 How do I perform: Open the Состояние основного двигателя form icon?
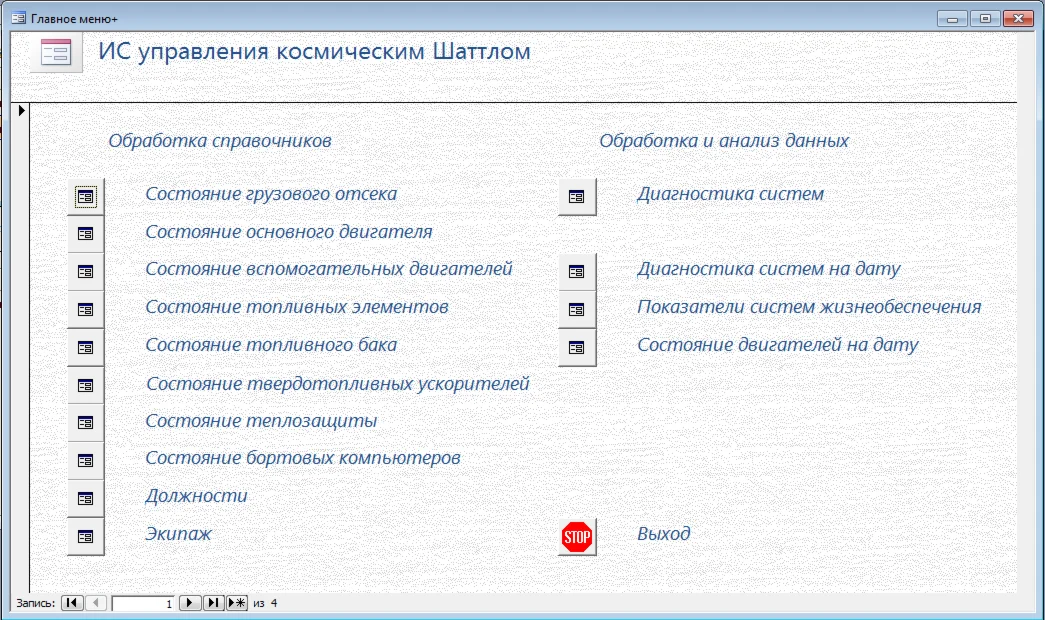point(85,233)
